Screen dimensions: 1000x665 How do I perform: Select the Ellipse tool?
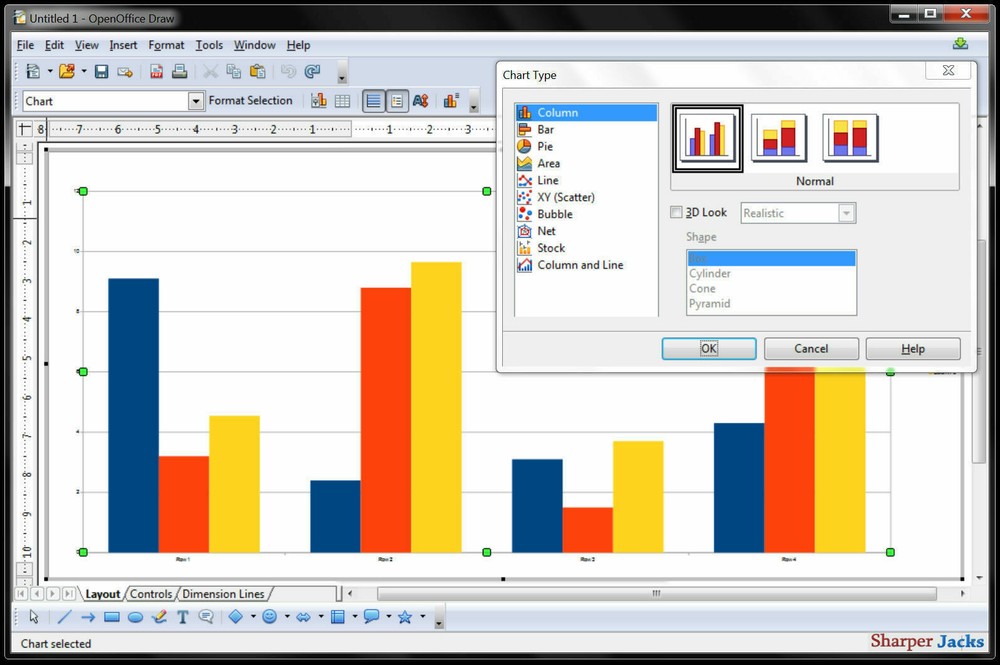136,617
